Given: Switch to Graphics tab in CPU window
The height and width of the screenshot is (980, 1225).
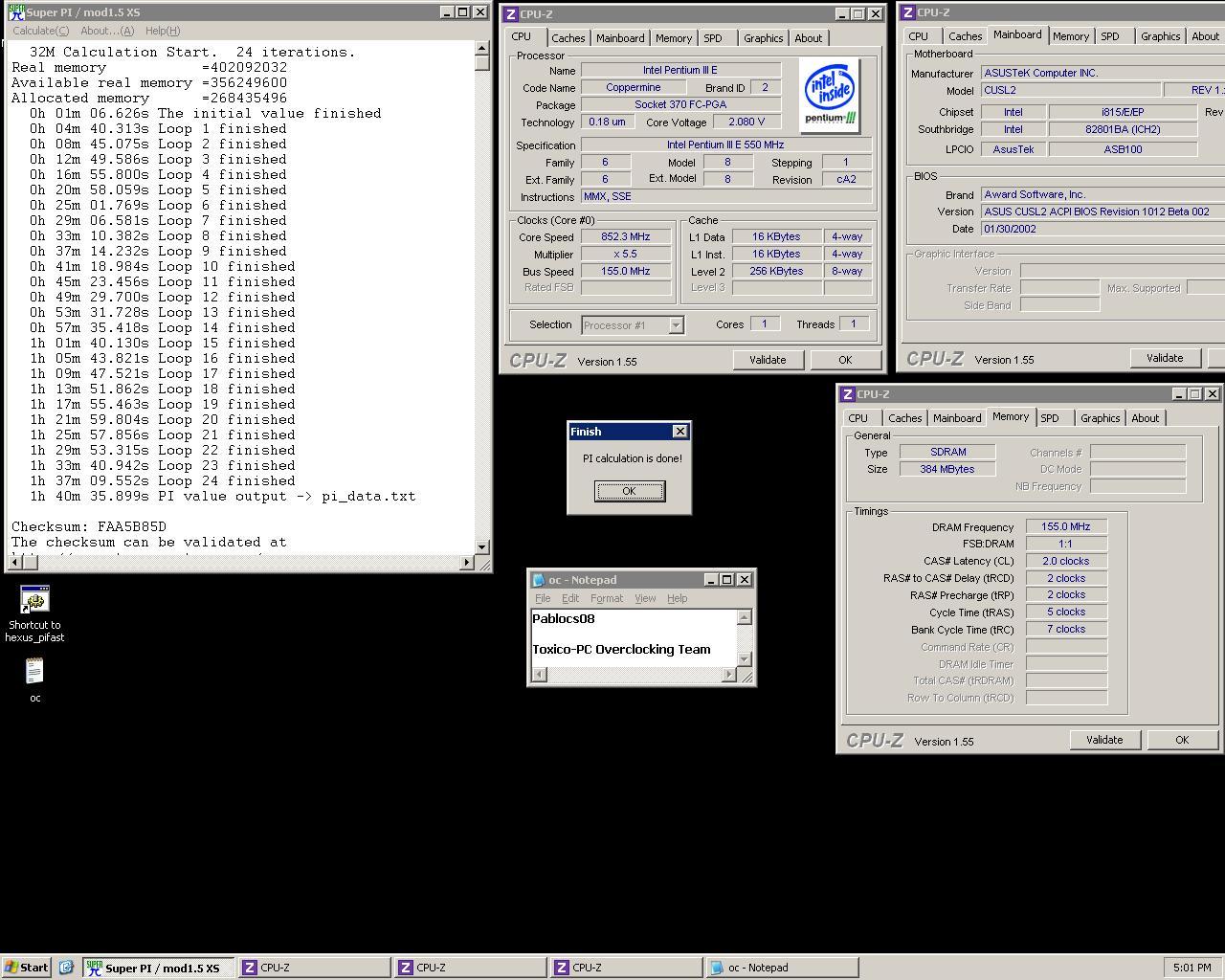Looking at the screenshot, I should tap(763, 38).
